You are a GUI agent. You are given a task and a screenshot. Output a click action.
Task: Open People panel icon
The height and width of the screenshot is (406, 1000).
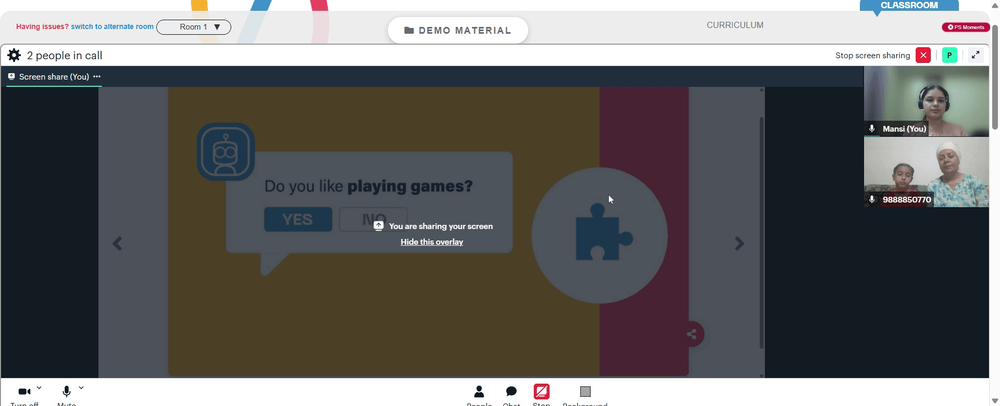pyautogui.click(x=479, y=391)
